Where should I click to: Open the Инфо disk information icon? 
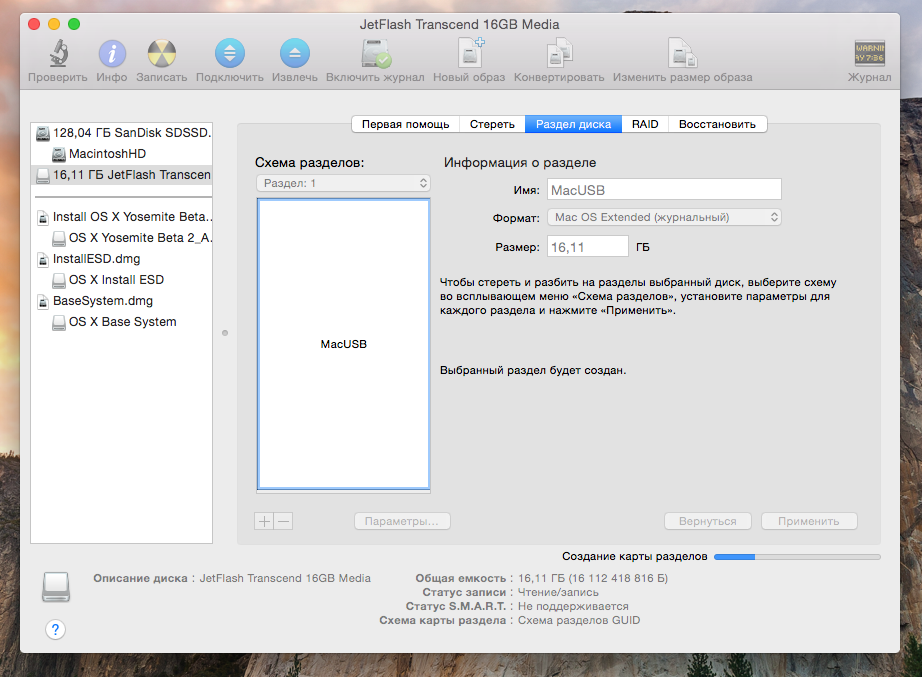[x=112, y=54]
